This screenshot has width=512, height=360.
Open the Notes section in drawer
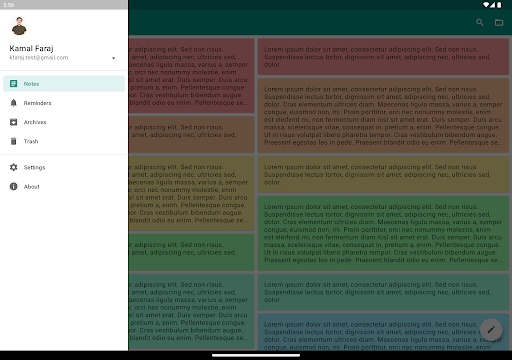[x=64, y=84]
